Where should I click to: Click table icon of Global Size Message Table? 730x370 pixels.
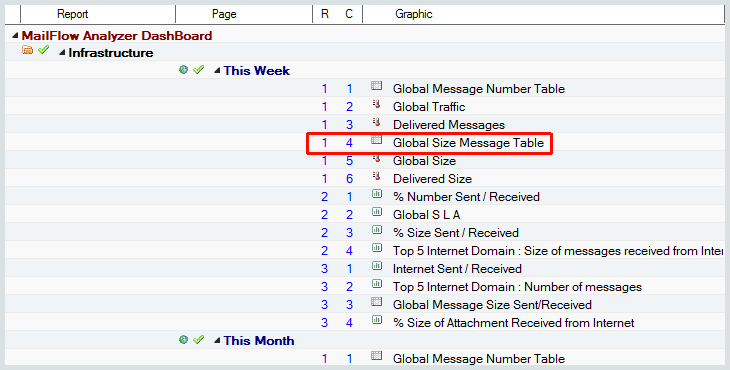377,140
